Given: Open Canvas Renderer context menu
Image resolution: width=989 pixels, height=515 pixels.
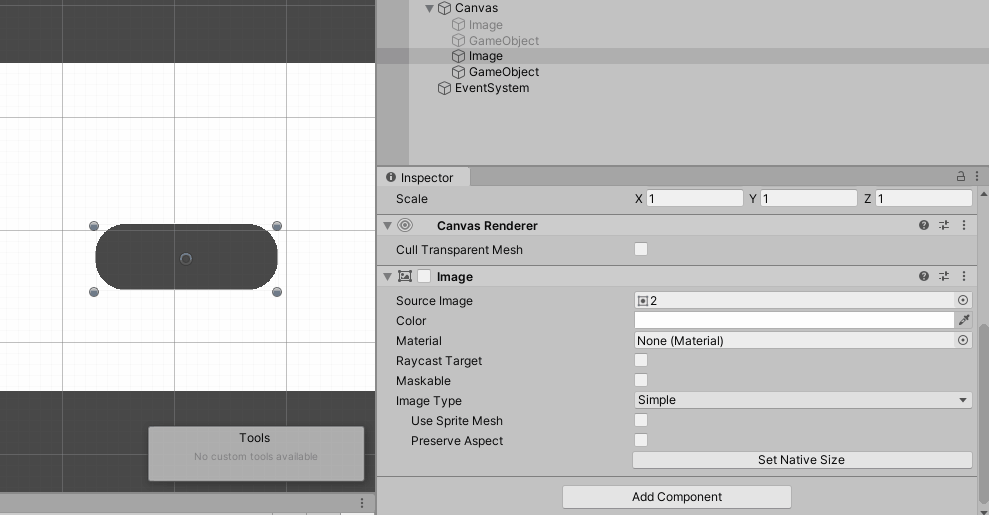Looking at the screenshot, I should pyautogui.click(x=964, y=225).
